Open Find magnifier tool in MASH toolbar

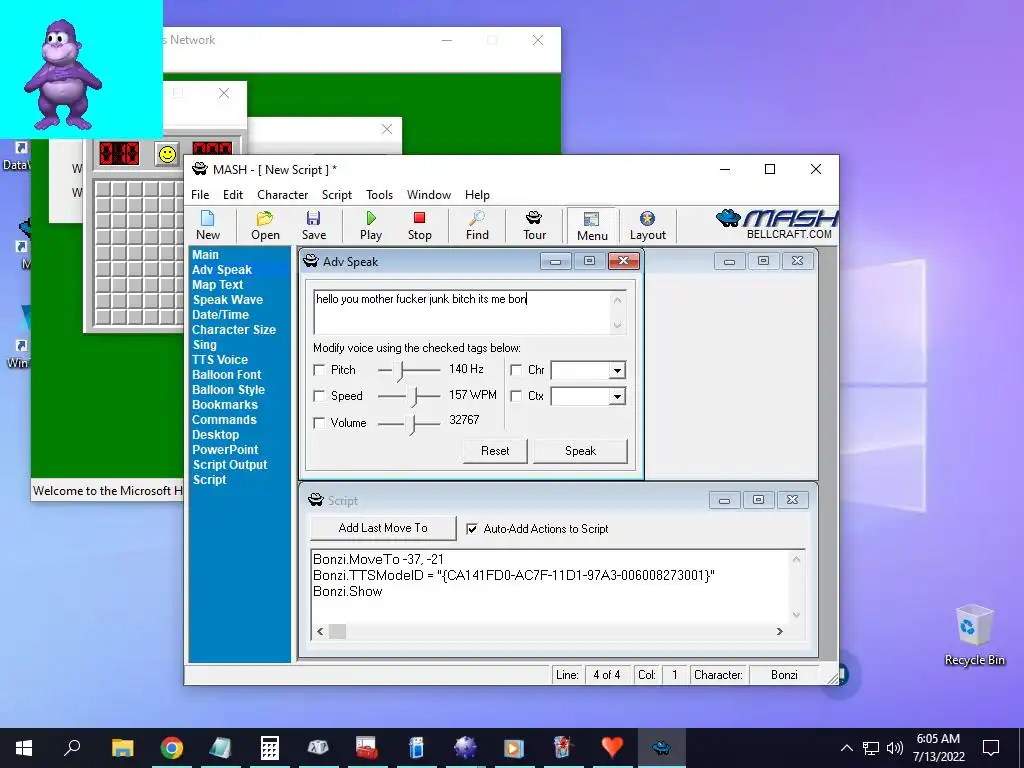[477, 225]
